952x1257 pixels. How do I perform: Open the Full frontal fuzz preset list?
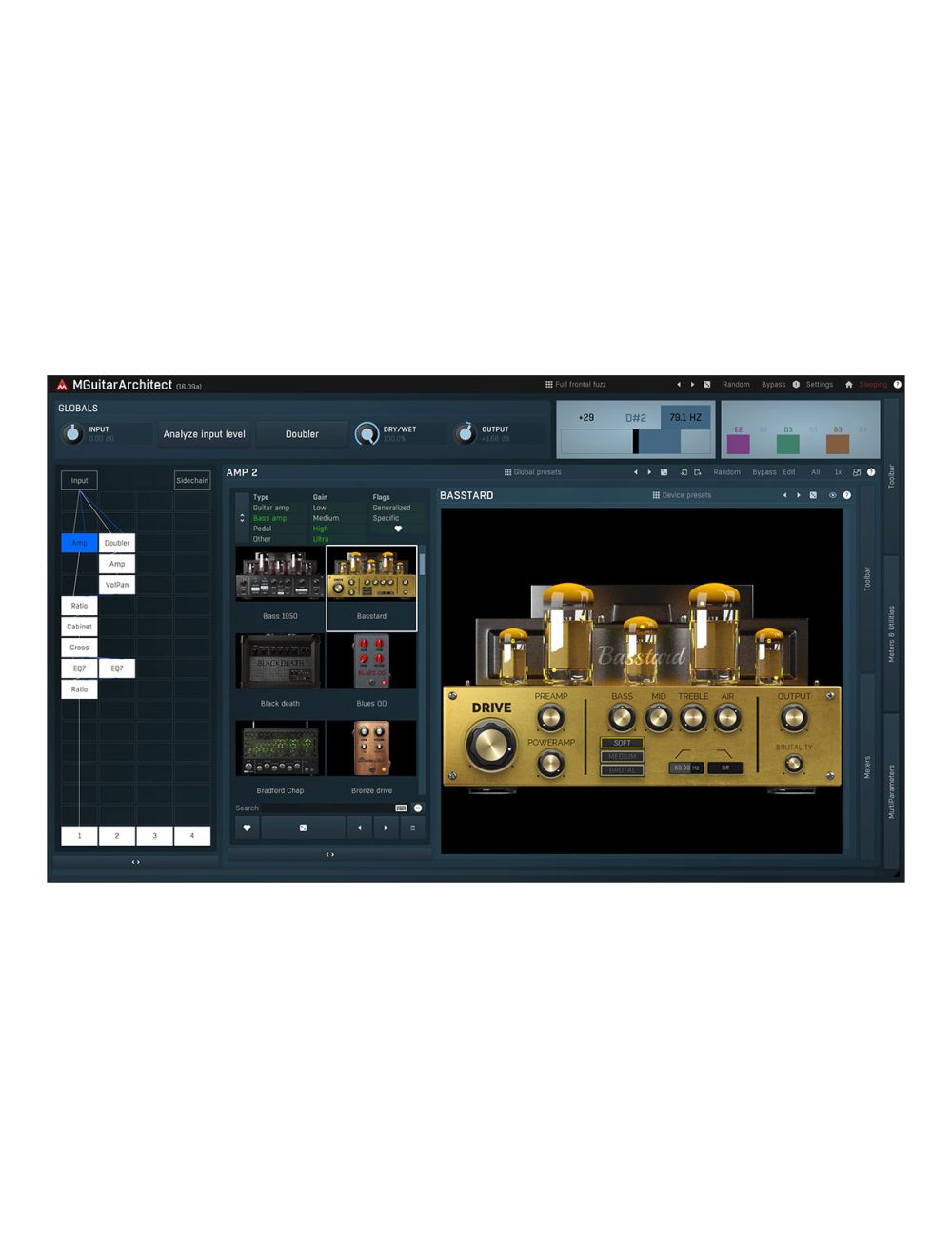576,385
